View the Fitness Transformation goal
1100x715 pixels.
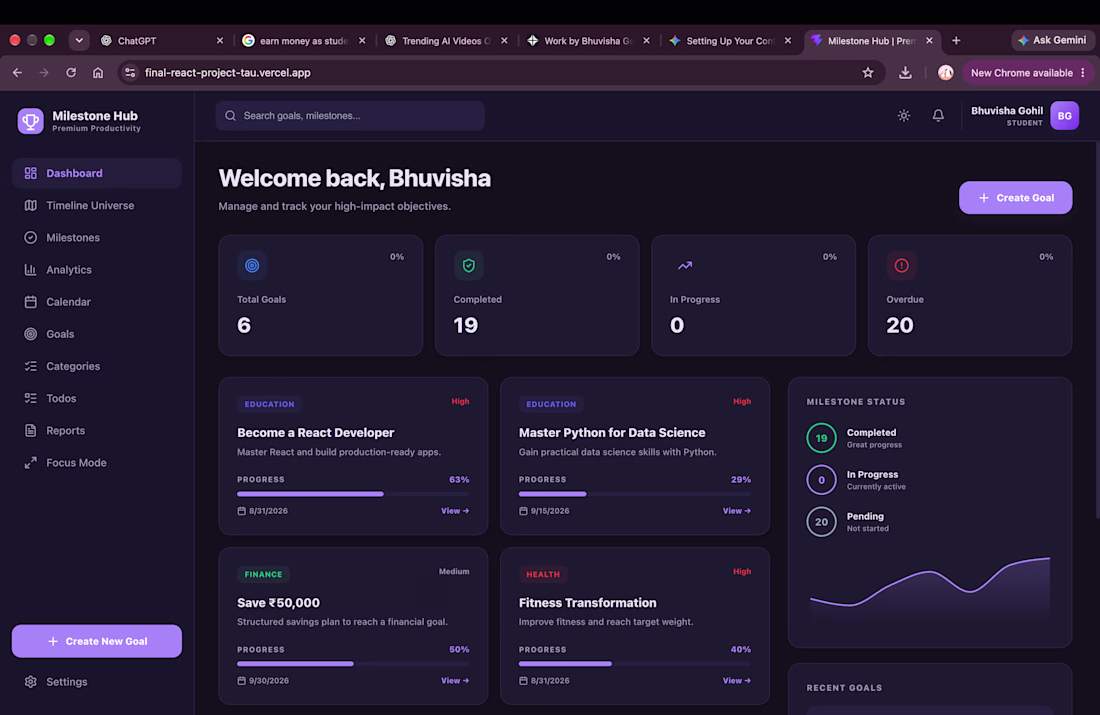pyautogui.click(x=737, y=681)
